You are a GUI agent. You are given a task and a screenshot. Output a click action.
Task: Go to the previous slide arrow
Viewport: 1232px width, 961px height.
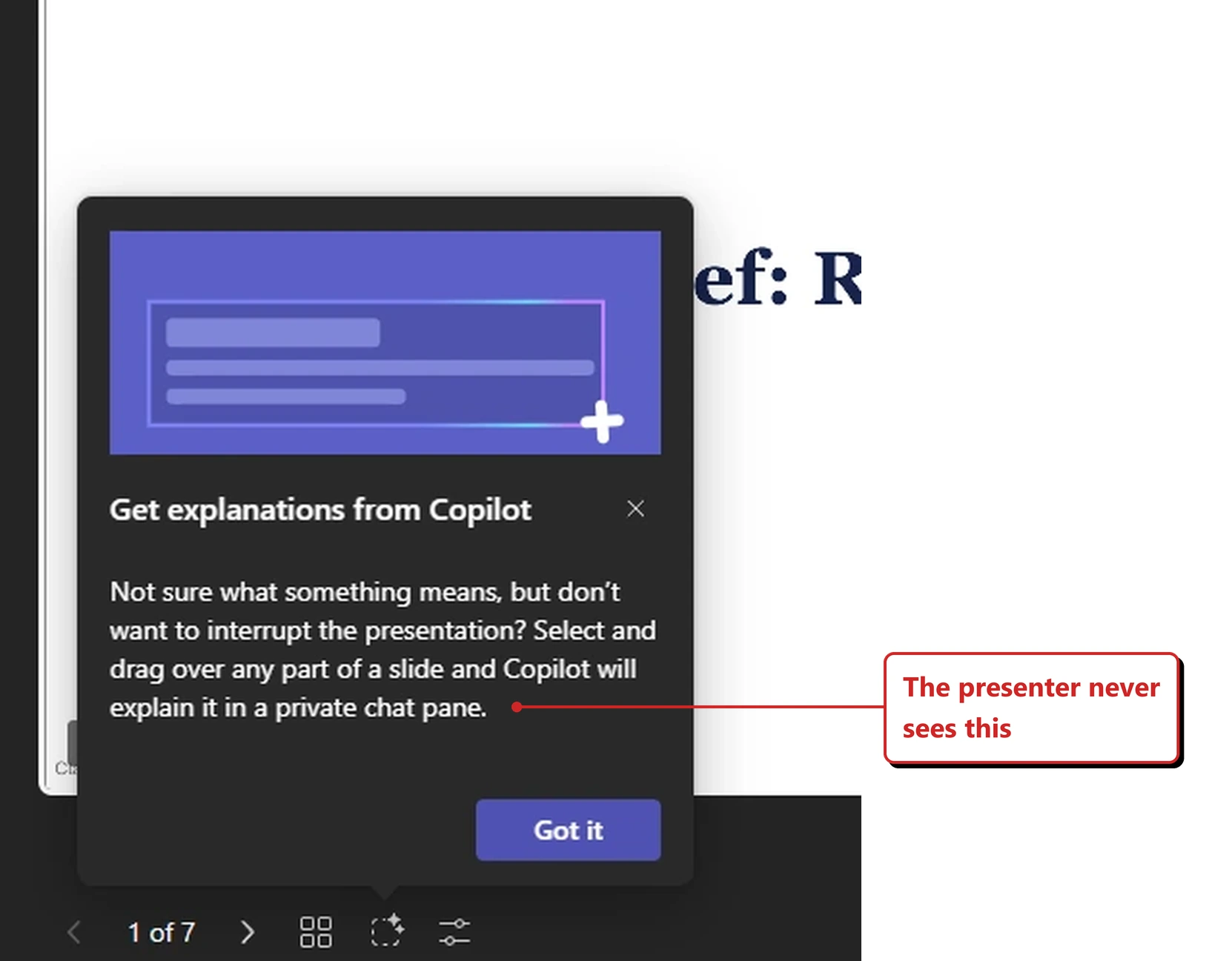click(73, 932)
